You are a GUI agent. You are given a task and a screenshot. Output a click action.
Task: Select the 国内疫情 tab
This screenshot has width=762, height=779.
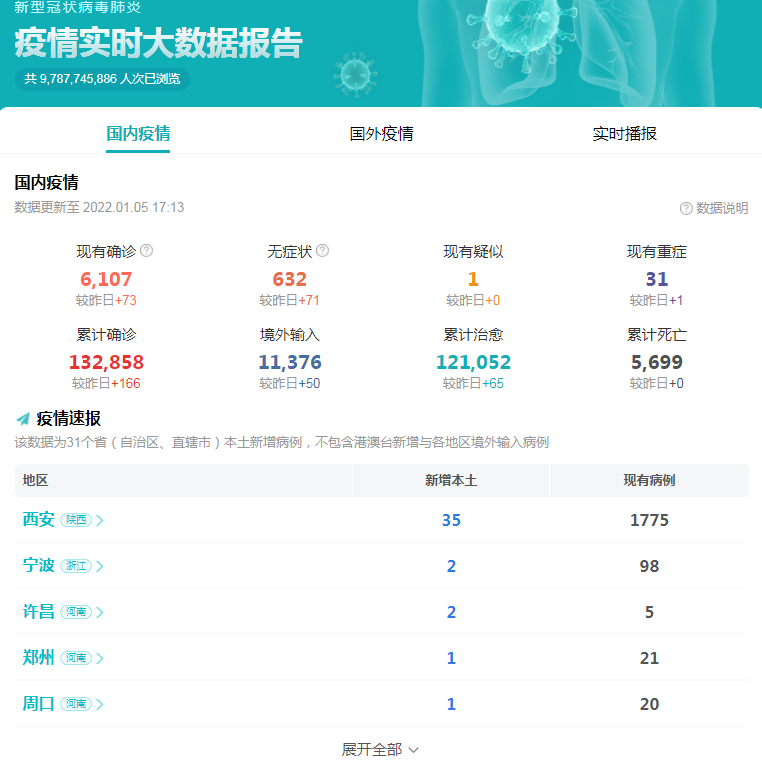click(138, 134)
